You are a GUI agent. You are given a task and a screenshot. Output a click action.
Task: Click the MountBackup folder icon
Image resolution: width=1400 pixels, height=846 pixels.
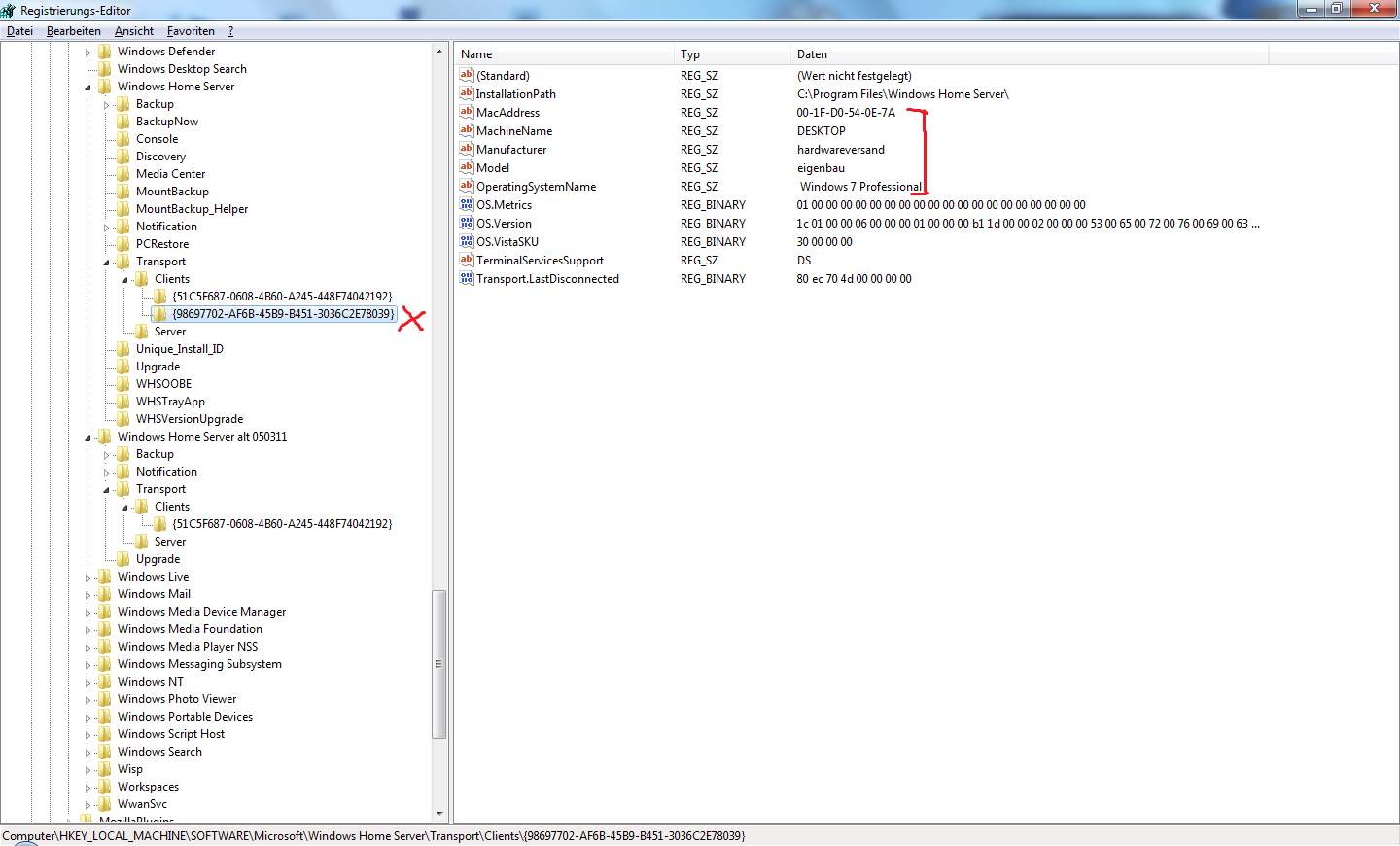[x=123, y=192]
